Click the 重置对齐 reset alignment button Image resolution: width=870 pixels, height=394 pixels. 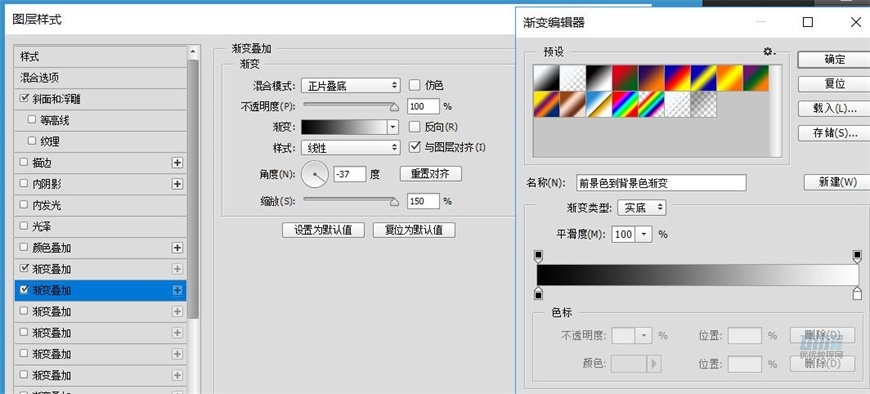(x=431, y=174)
